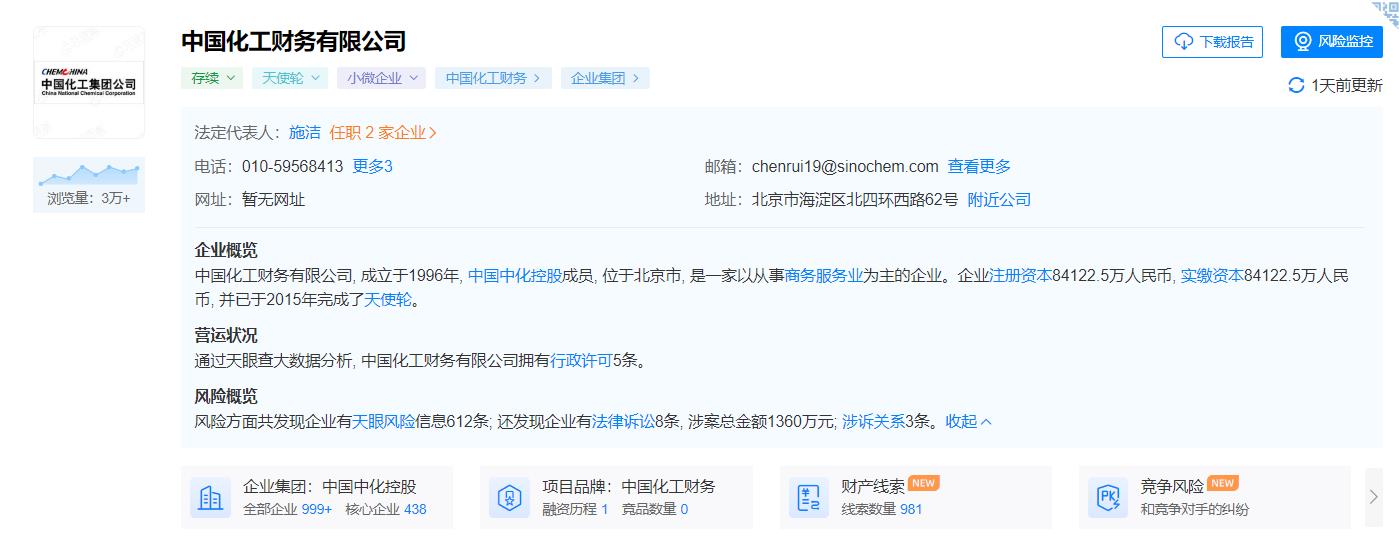Image resolution: width=1400 pixels, height=541 pixels.
Task: Open 附近公司 nearby companies link
Action: point(999,200)
